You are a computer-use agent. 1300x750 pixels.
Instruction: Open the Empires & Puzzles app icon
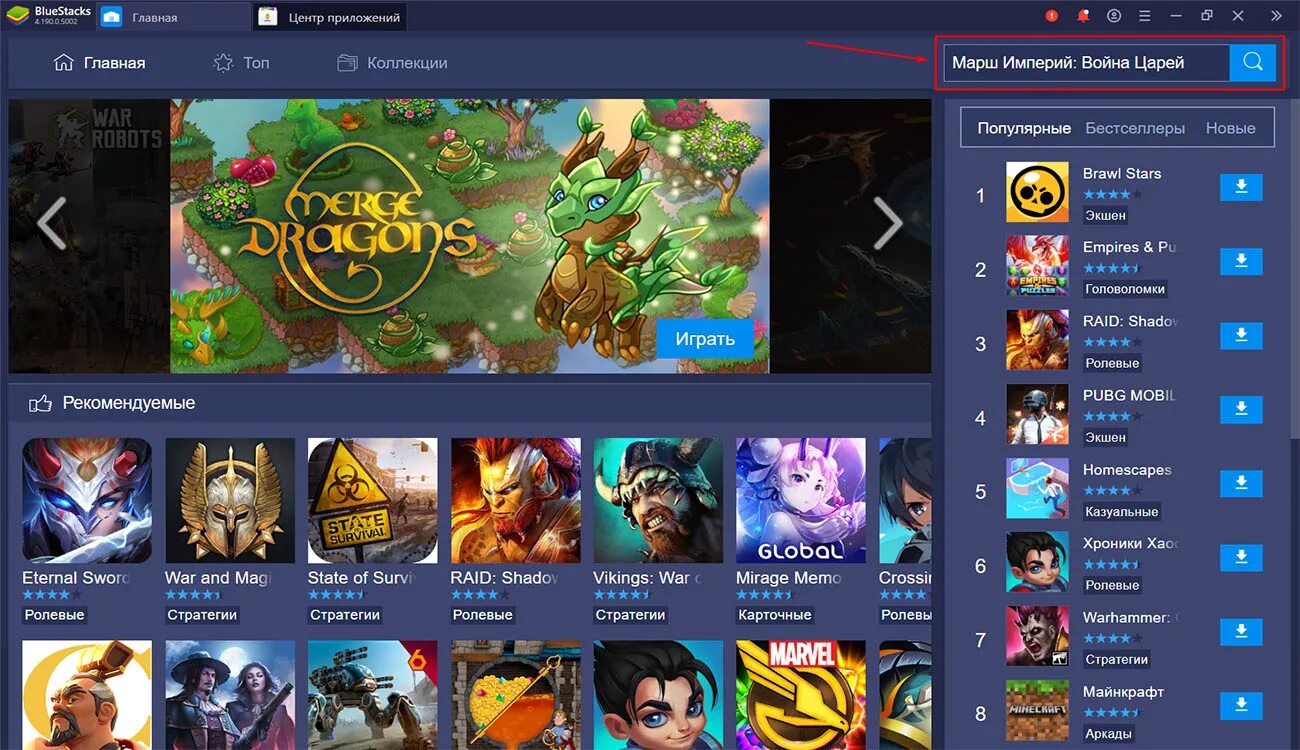(1037, 266)
